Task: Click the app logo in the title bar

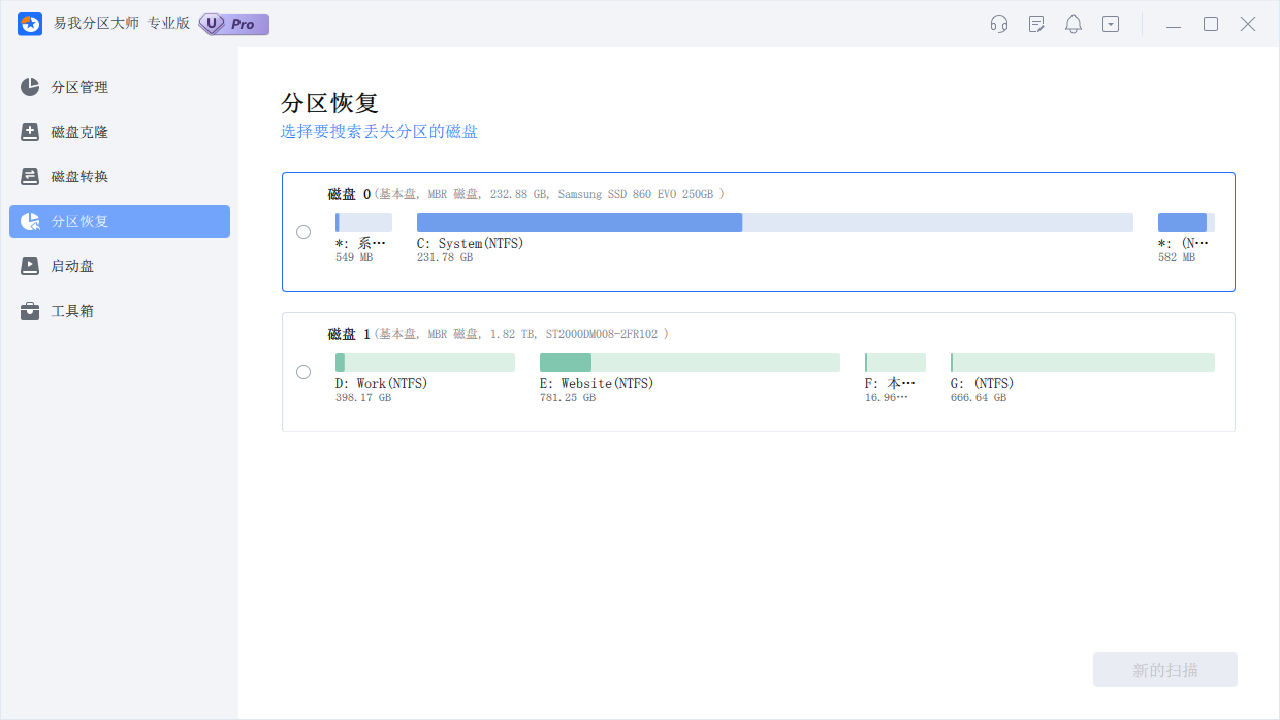Action: [29, 23]
